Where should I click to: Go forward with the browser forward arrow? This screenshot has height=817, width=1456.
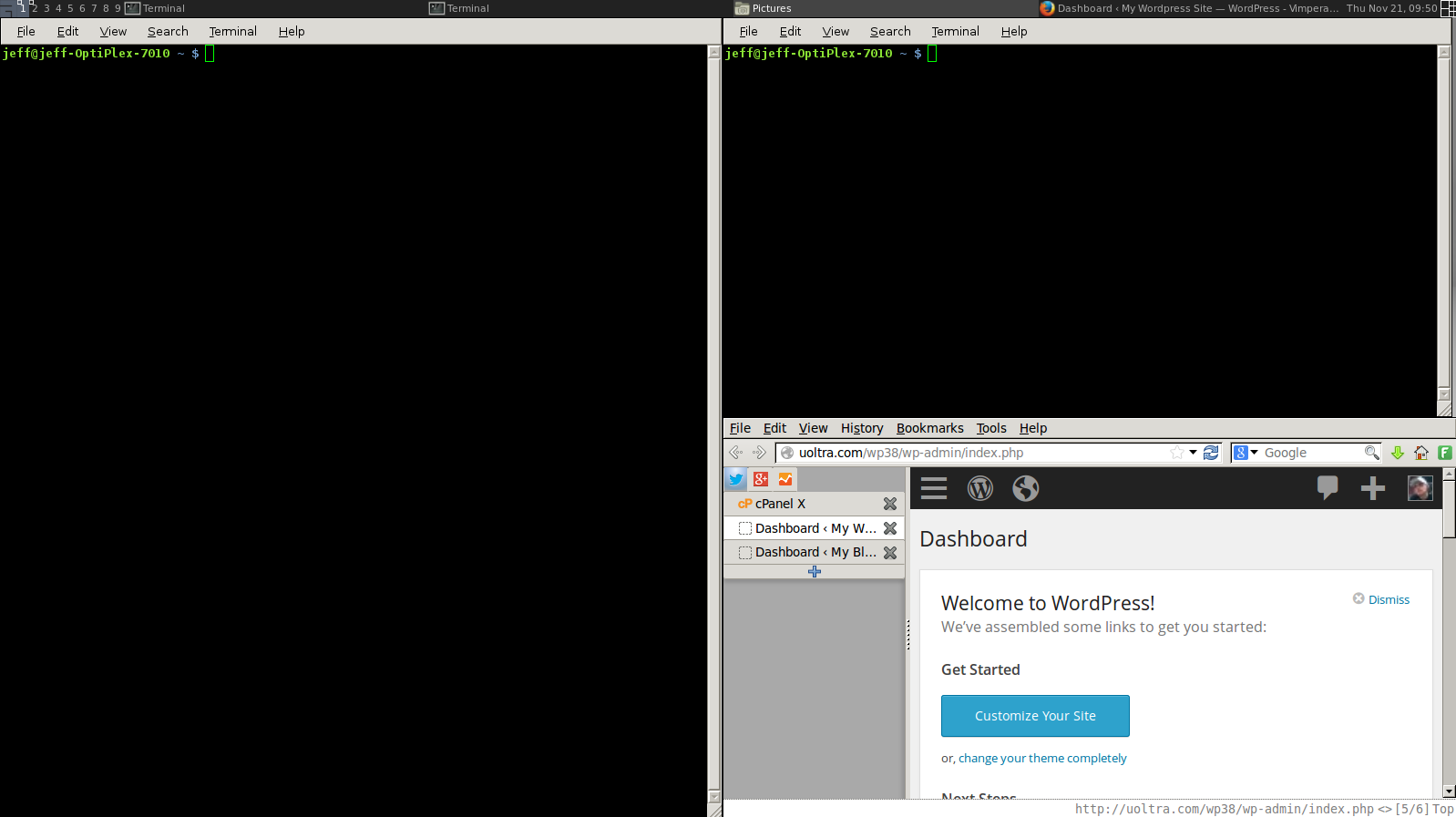click(759, 453)
